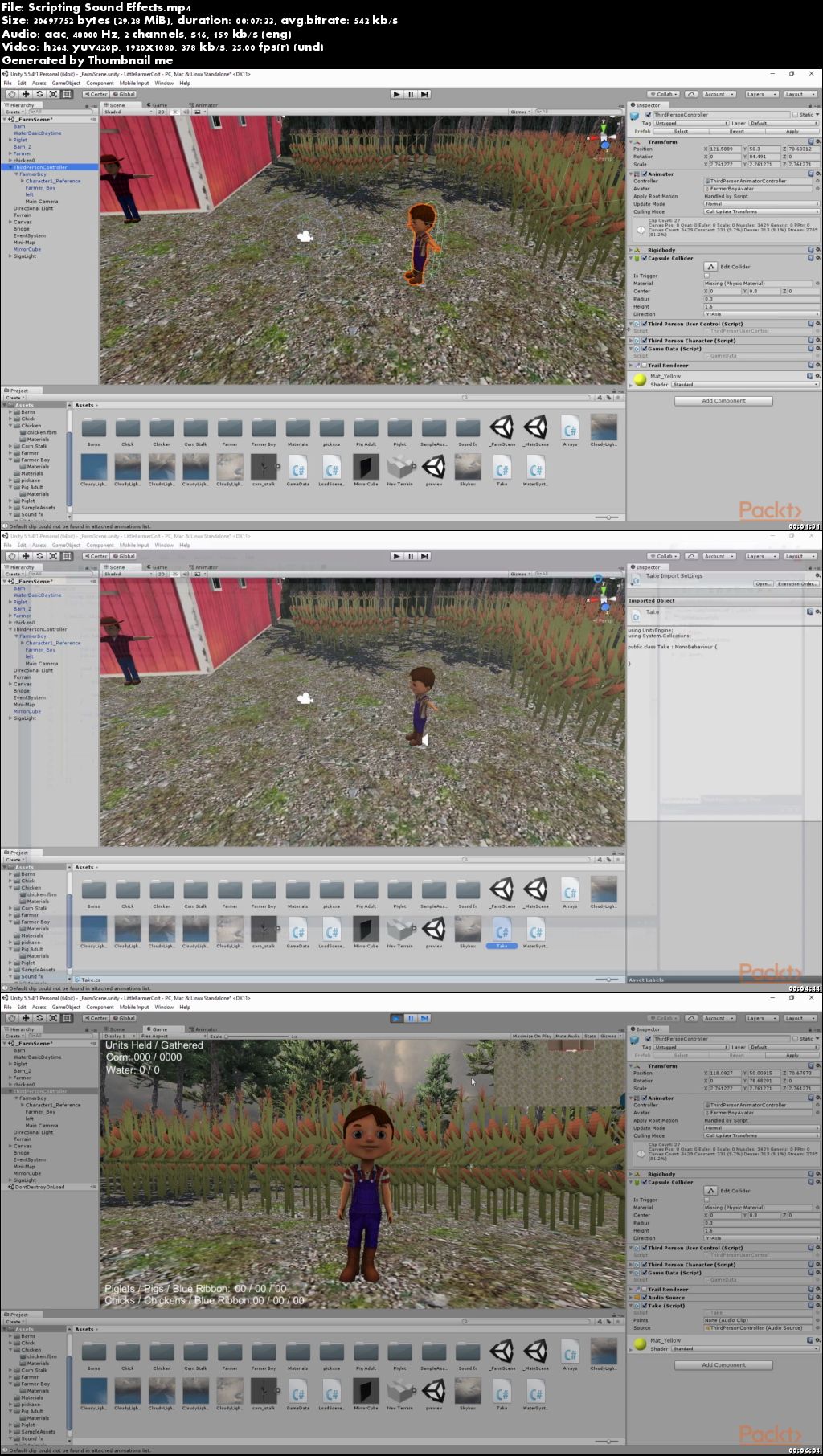
Task: Open the Tag dropdown in the top Inspector
Action: [x=691, y=124]
